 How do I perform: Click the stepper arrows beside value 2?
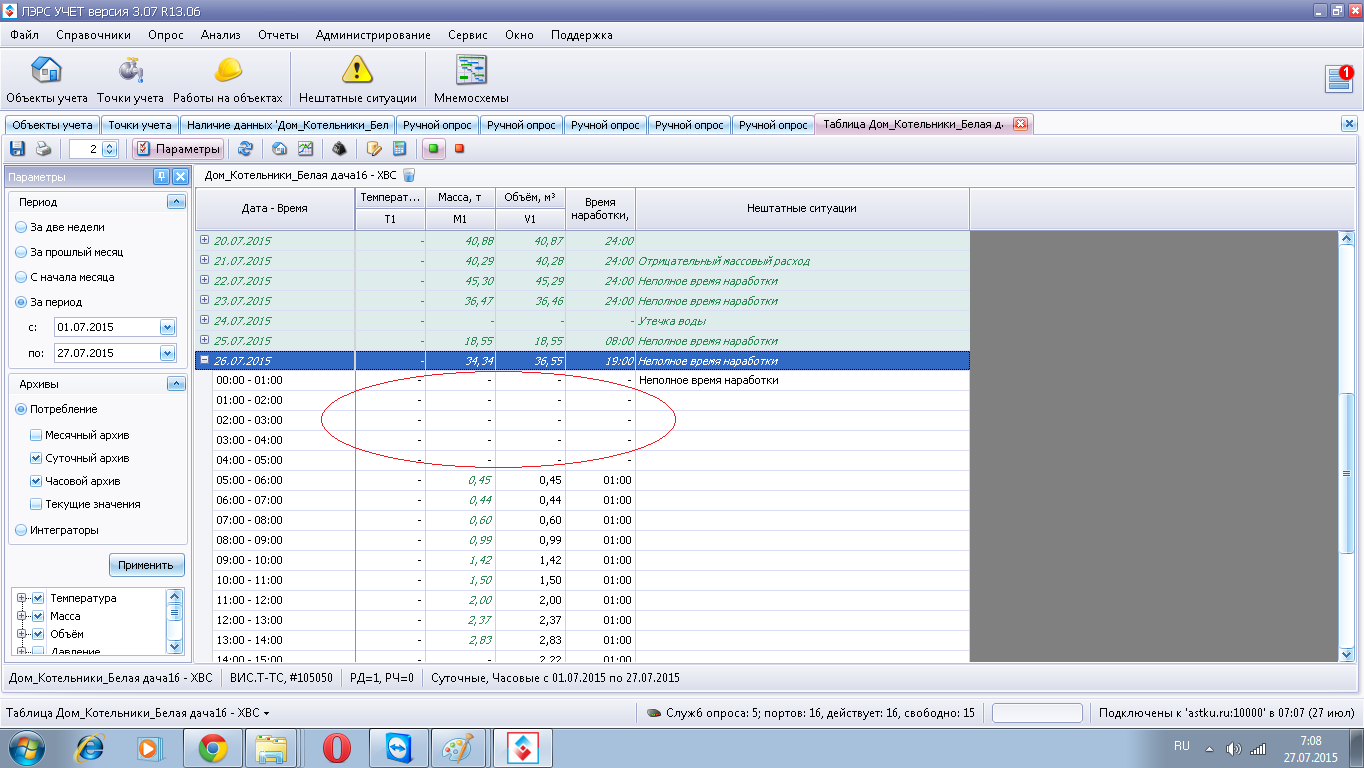[110, 149]
